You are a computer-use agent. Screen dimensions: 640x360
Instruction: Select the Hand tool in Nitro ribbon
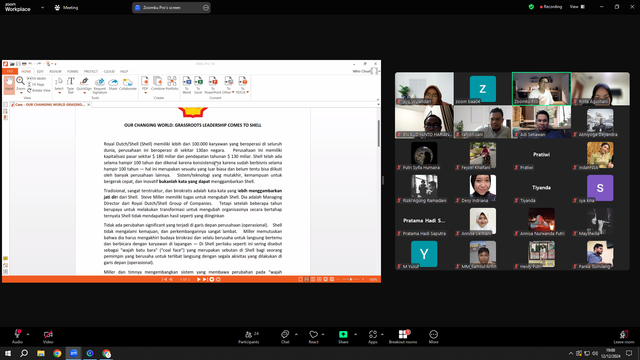[9, 84]
